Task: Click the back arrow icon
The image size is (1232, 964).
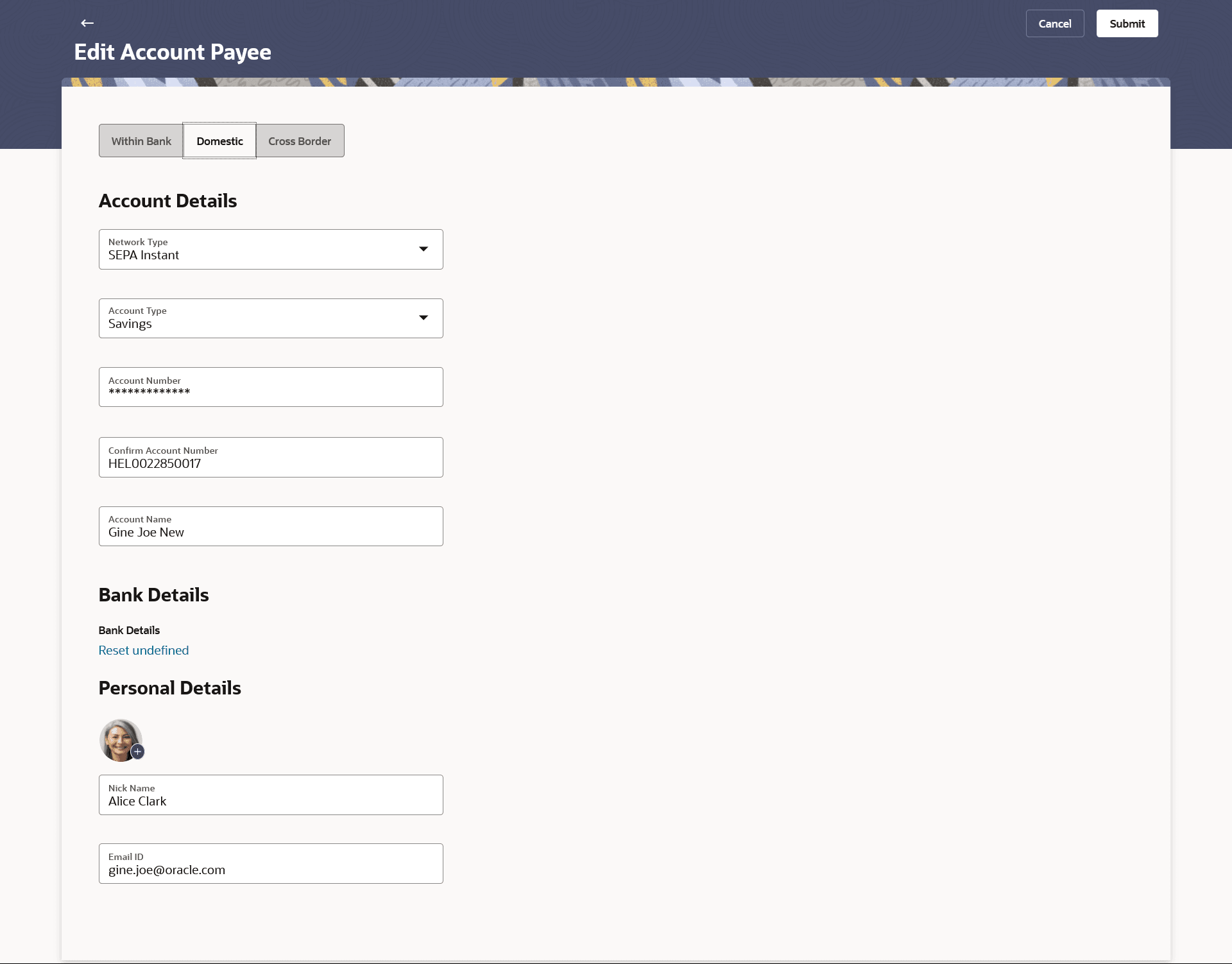Action: pyautogui.click(x=87, y=23)
